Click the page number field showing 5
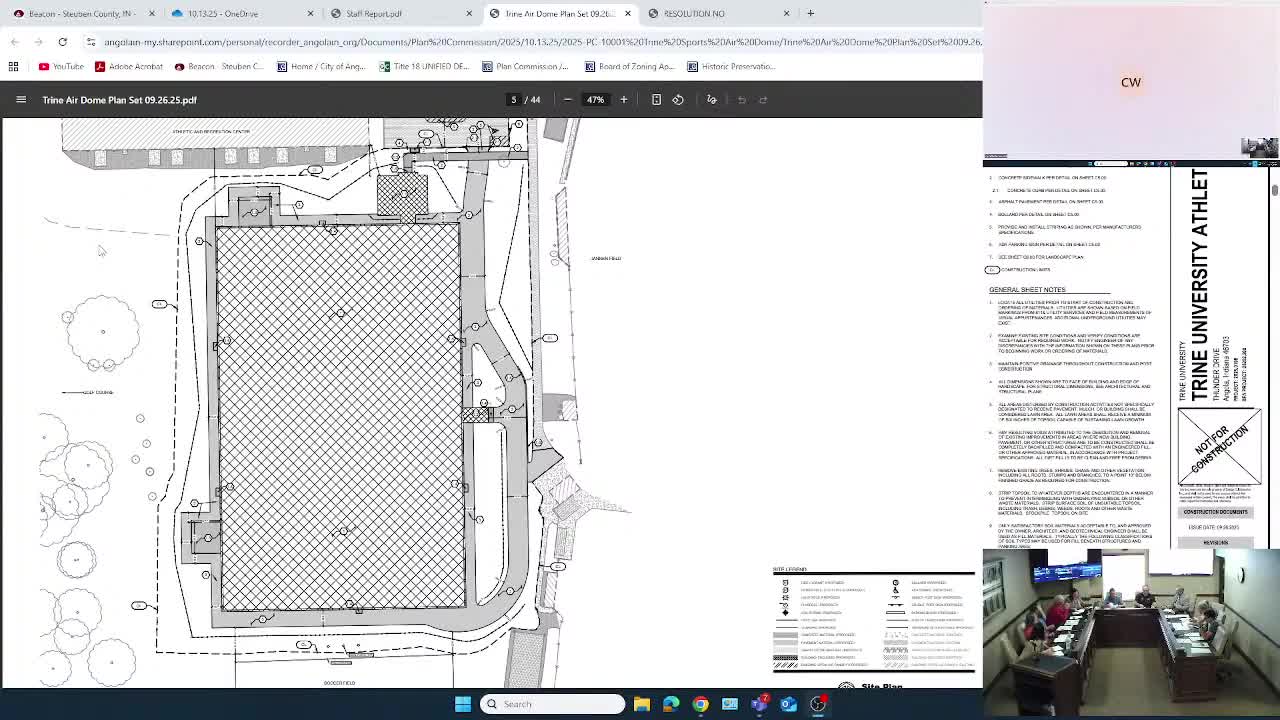 514,99
